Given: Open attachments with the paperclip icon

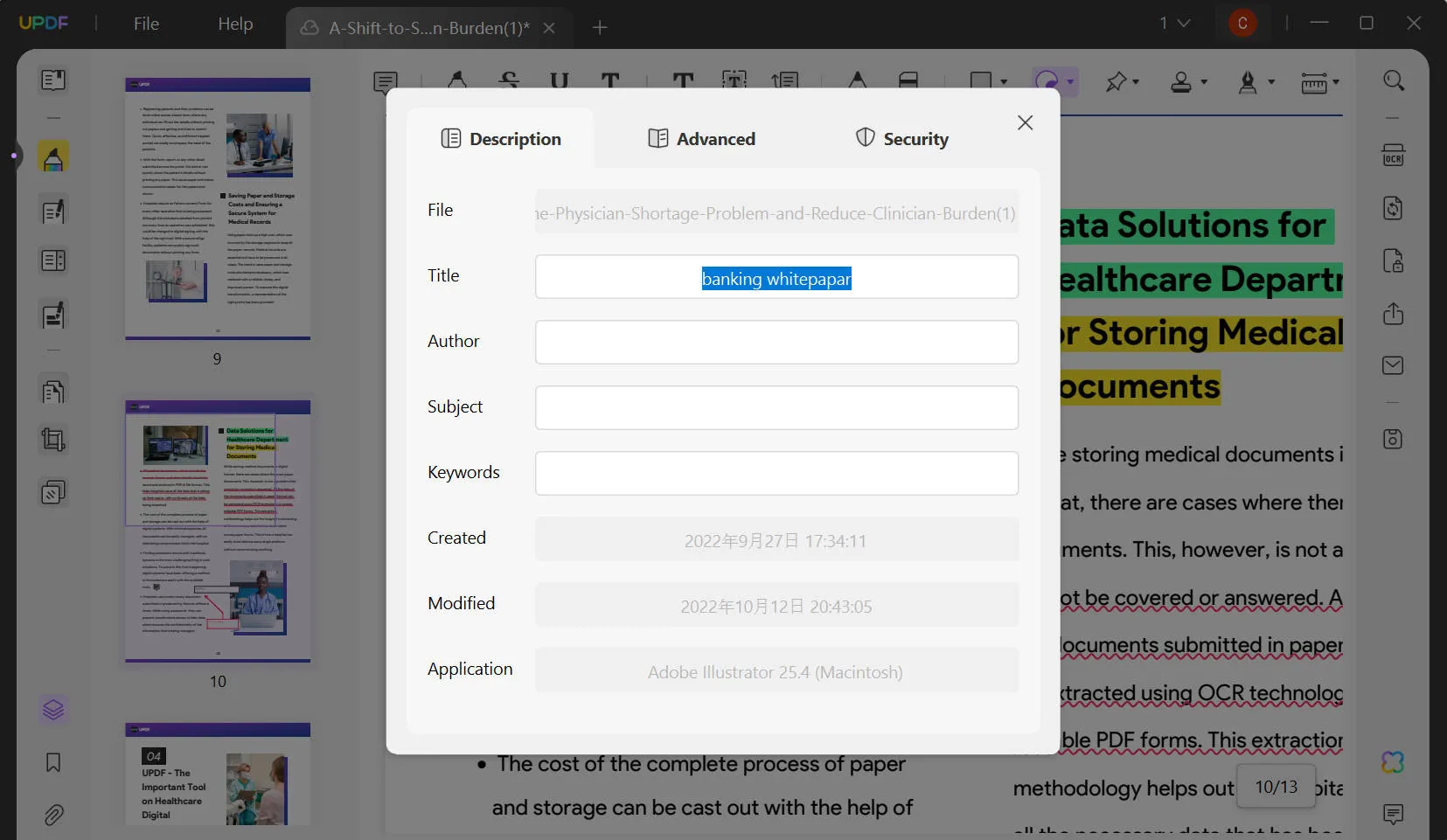Looking at the screenshot, I should tap(53, 815).
